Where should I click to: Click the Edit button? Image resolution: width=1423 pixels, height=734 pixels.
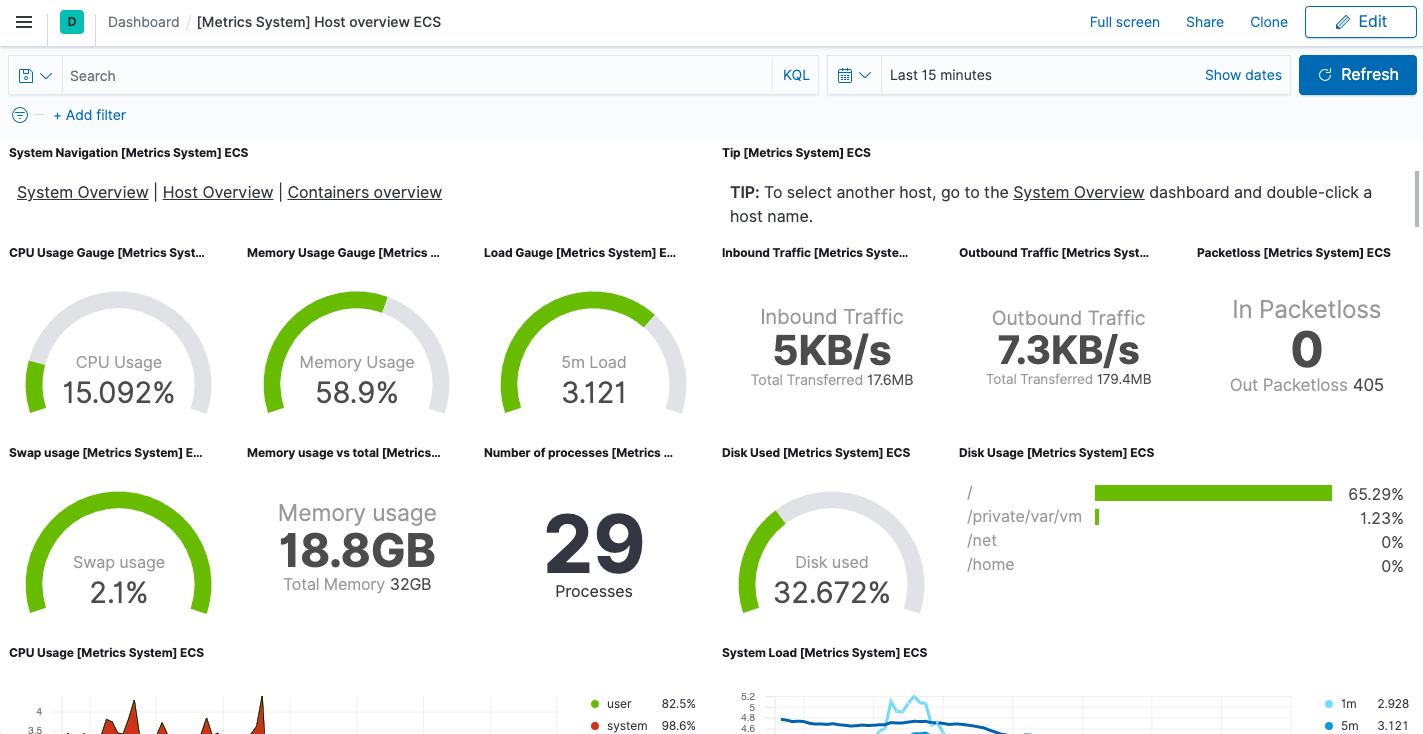click(1360, 21)
